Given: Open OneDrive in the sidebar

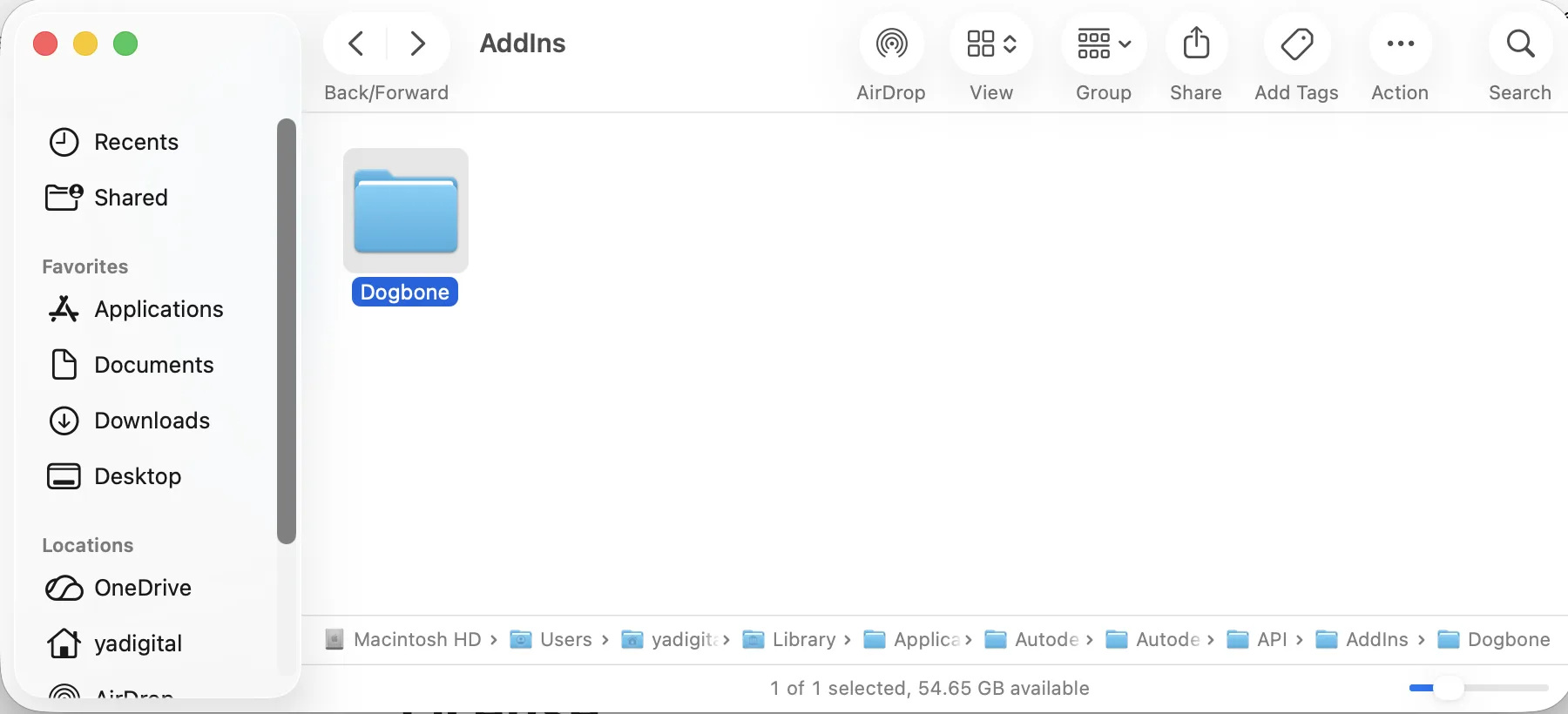Looking at the screenshot, I should coord(157,588).
